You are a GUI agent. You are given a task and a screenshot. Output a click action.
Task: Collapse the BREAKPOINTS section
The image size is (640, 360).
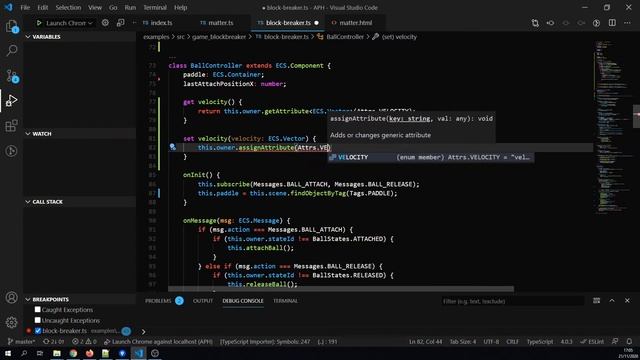point(80,300)
